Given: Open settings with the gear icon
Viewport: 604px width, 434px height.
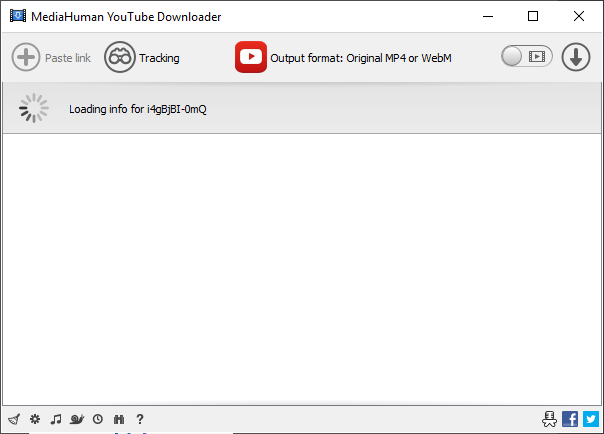Looking at the screenshot, I should click(x=35, y=419).
